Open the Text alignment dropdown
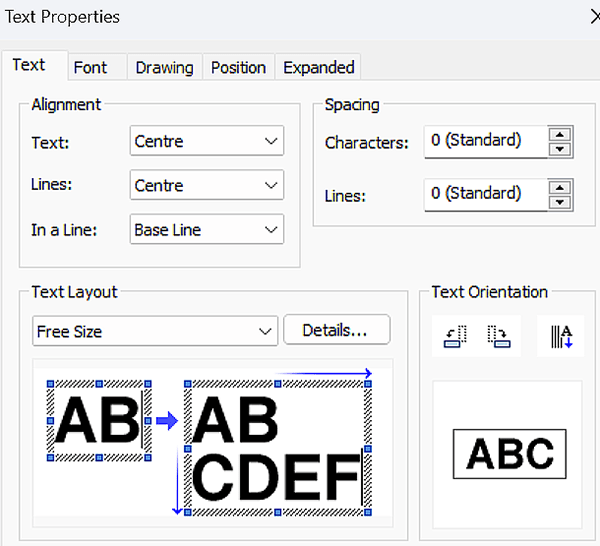600x546 pixels. pos(207,142)
